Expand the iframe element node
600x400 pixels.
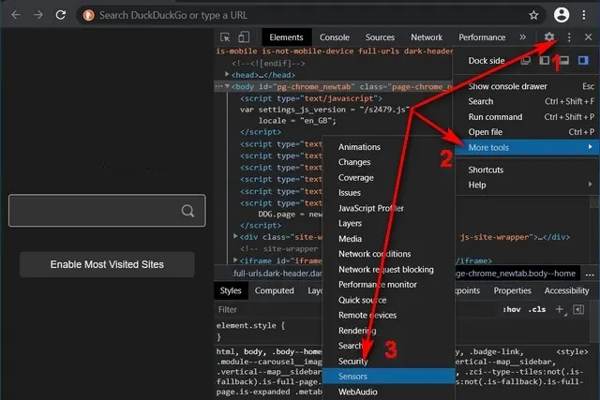pos(236,260)
